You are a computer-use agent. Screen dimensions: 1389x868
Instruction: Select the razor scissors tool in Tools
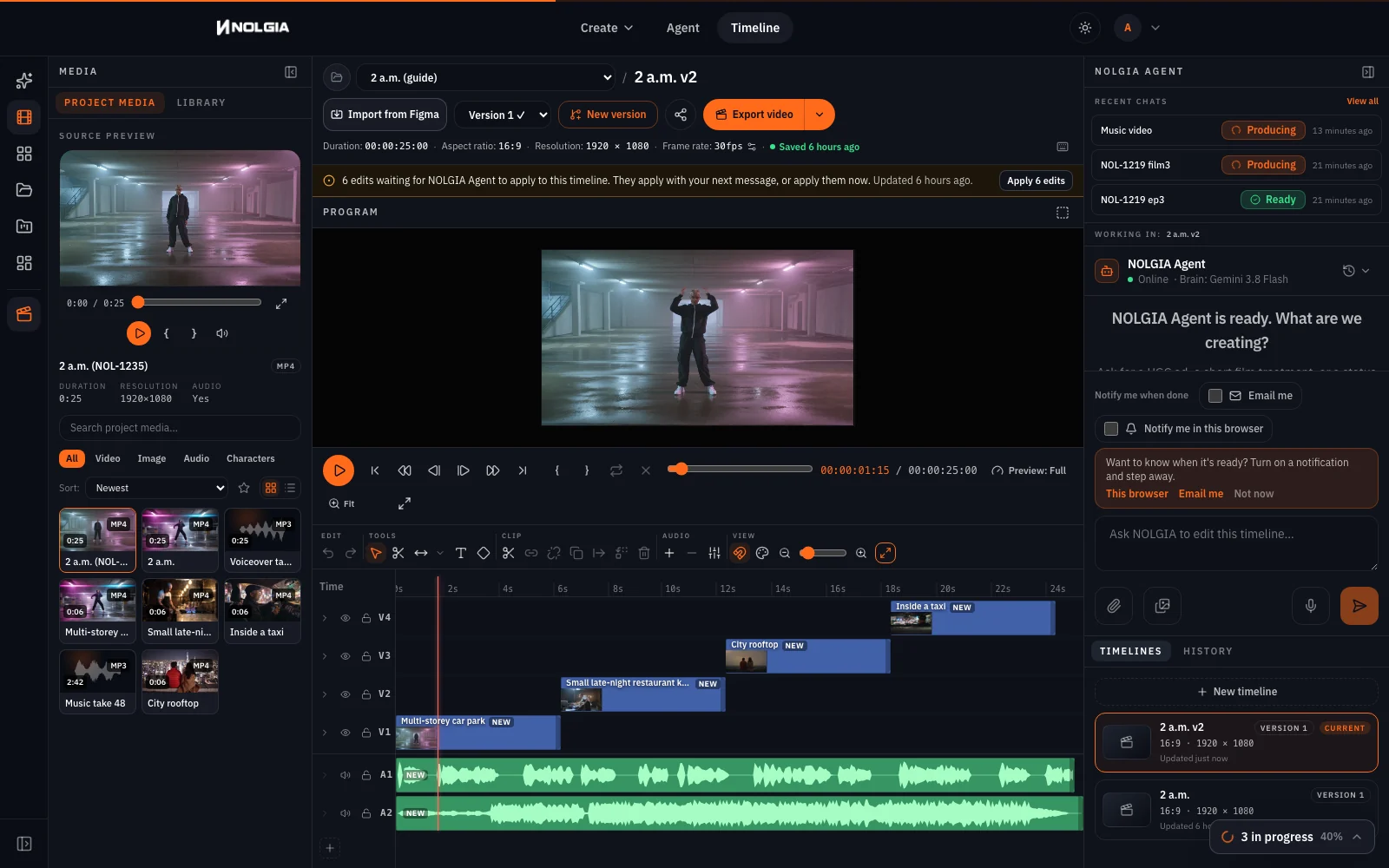(398, 553)
